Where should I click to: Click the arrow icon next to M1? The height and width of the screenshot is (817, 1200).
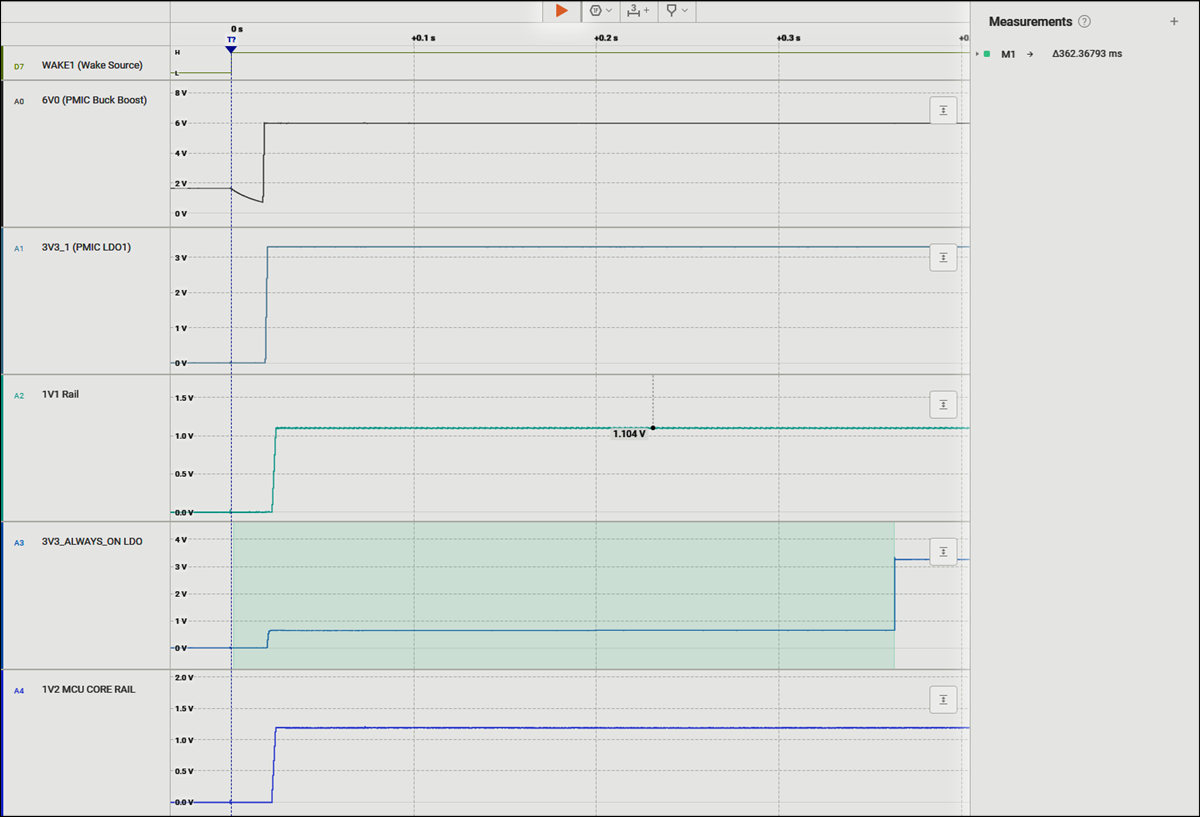(x=1030, y=54)
